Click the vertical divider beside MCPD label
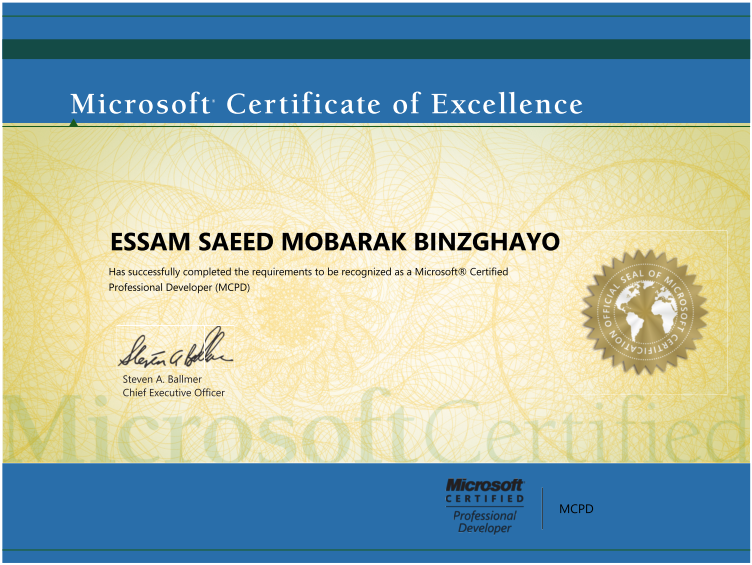The image size is (752, 565). point(541,508)
